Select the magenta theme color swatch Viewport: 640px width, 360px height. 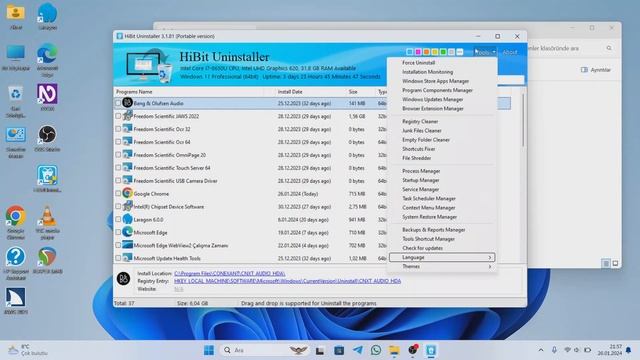click(x=418, y=52)
